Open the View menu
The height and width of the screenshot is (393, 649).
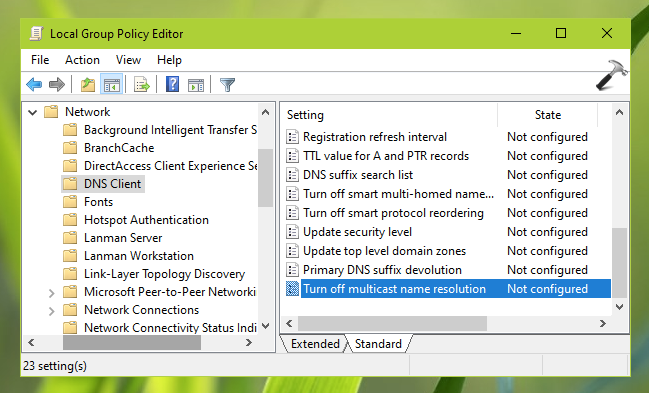(128, 60)
